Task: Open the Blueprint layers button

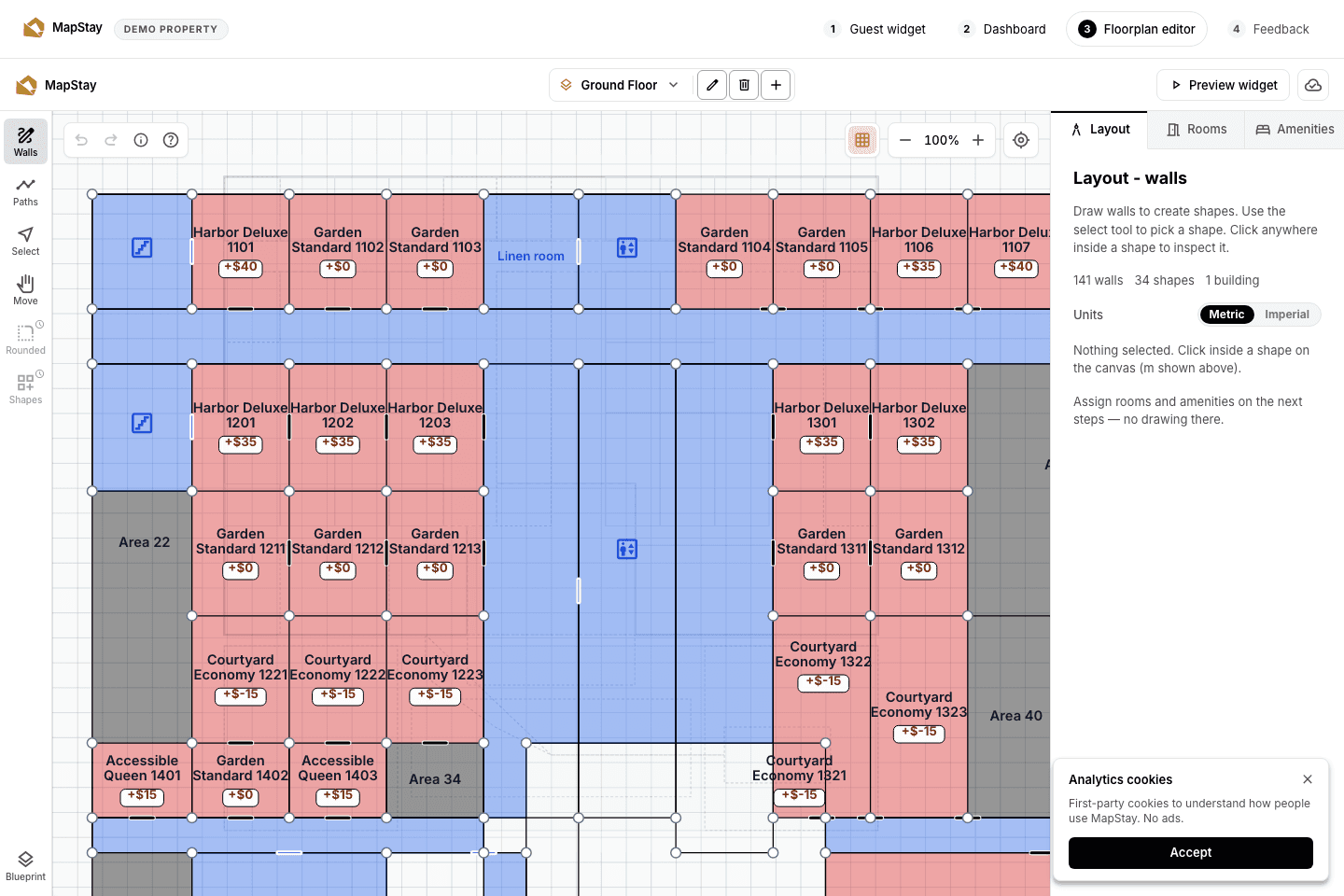Action: (25, 865)
